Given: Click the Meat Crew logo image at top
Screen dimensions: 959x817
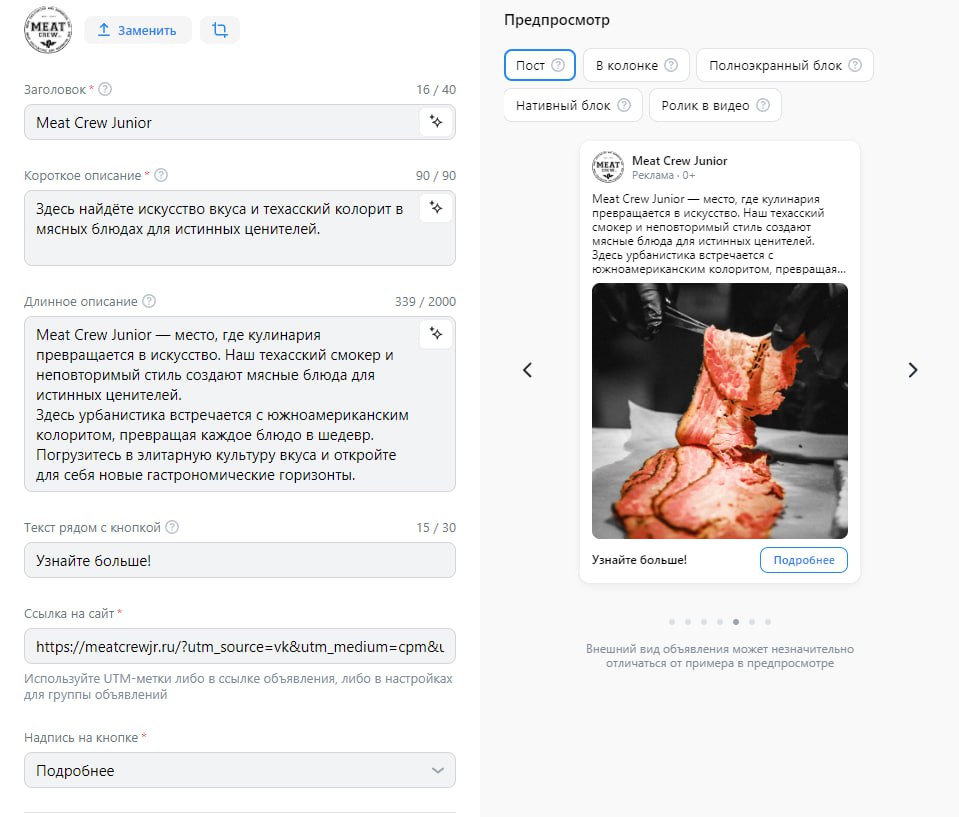Looking at the screenshot, I should click(x=48, y=29).
